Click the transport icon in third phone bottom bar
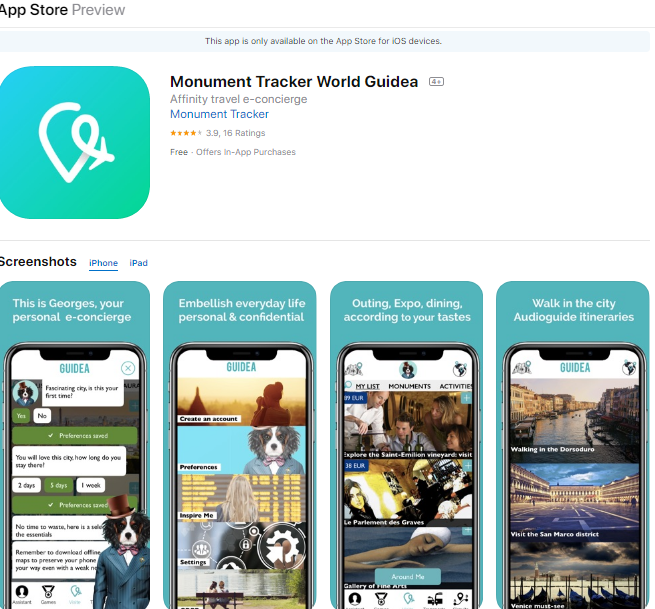The width and height of the screenshot is (655, 609). click(x=434, y=599)
